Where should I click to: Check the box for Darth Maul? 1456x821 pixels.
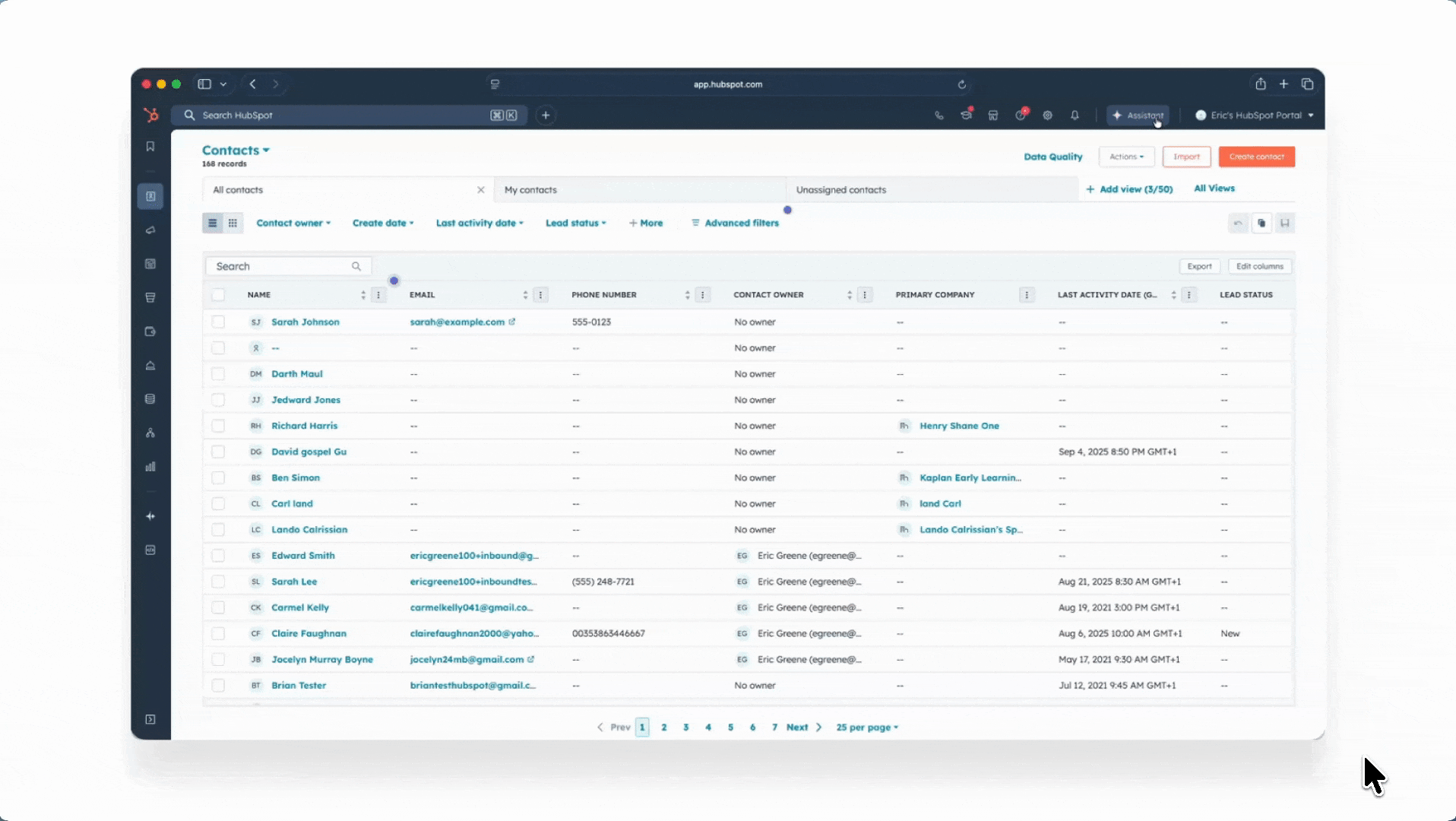tap(218, 374)
